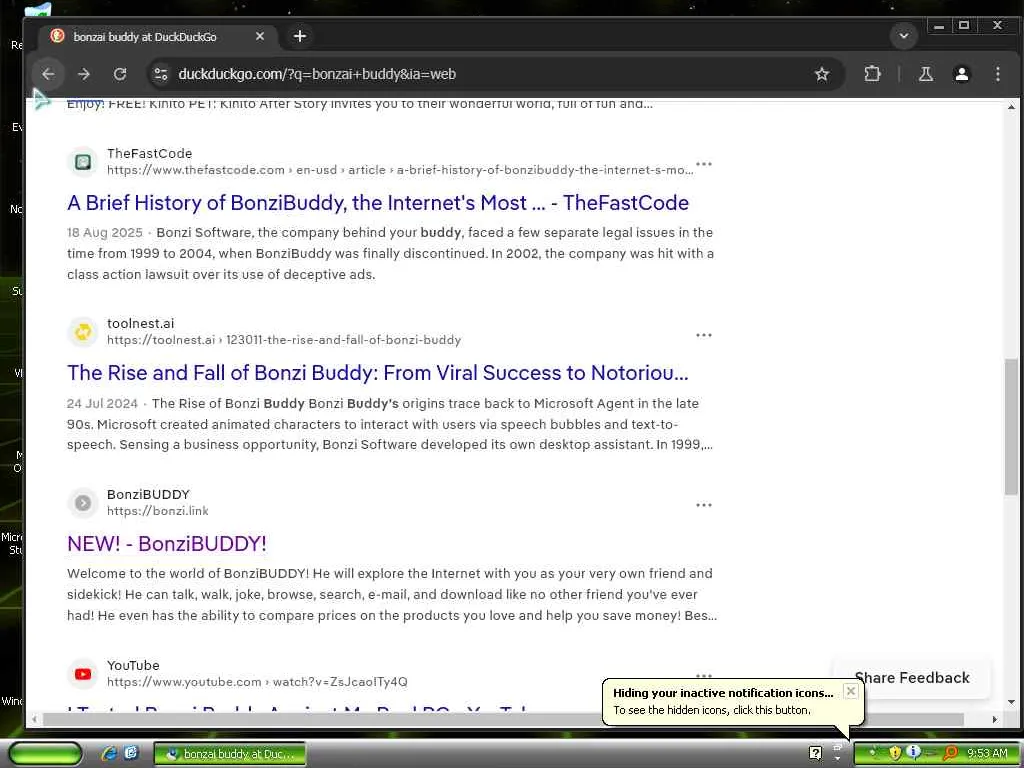Viewport: 1024px width, 768px height.
Task: Open more options for BonziBUDDY result
Action: 703,505
